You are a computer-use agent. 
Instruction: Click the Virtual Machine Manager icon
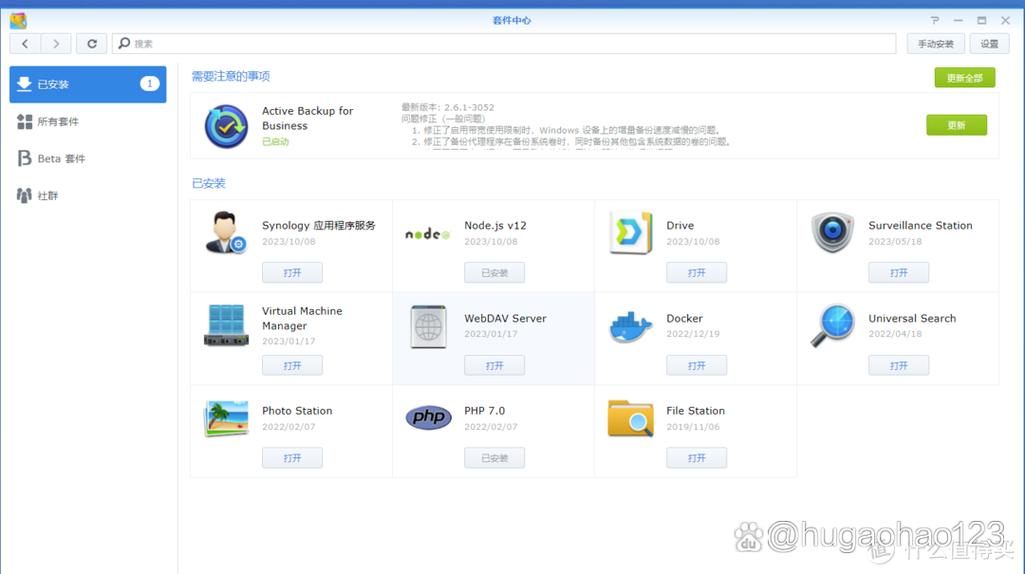[x=226, y=325]
